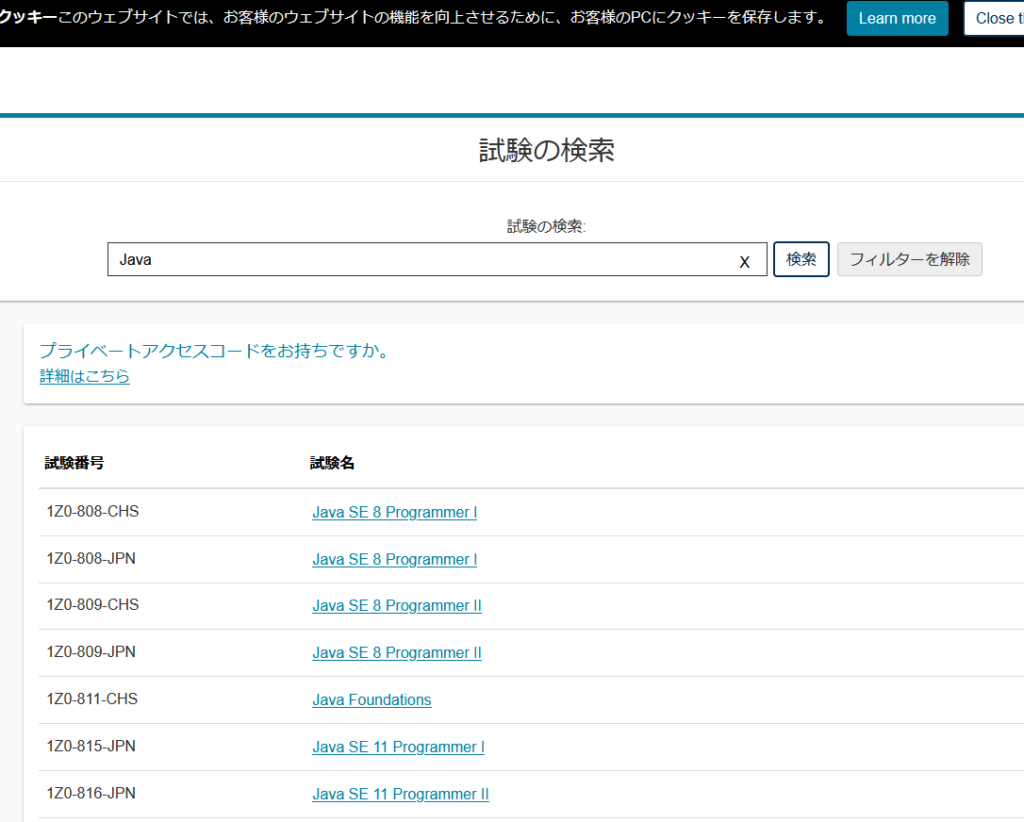
Task: Close the cookie notification banner
Action: tap(996, 18)
